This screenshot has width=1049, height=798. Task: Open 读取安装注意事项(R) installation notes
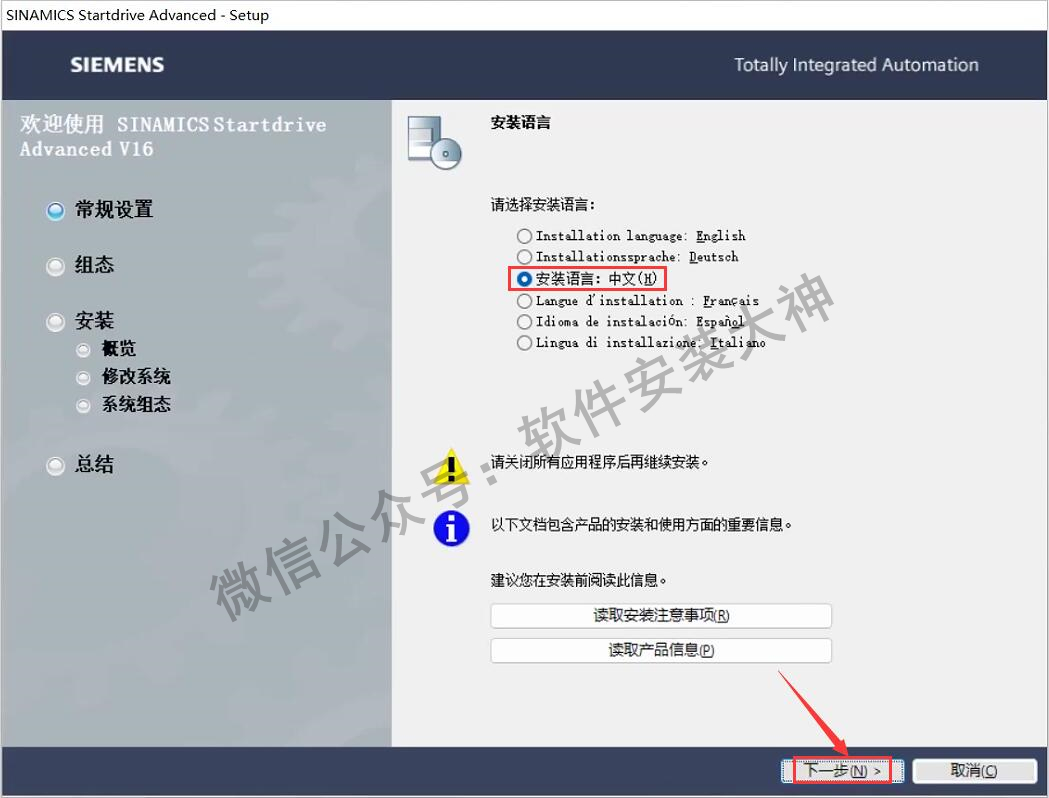click(x=661, y=615)
